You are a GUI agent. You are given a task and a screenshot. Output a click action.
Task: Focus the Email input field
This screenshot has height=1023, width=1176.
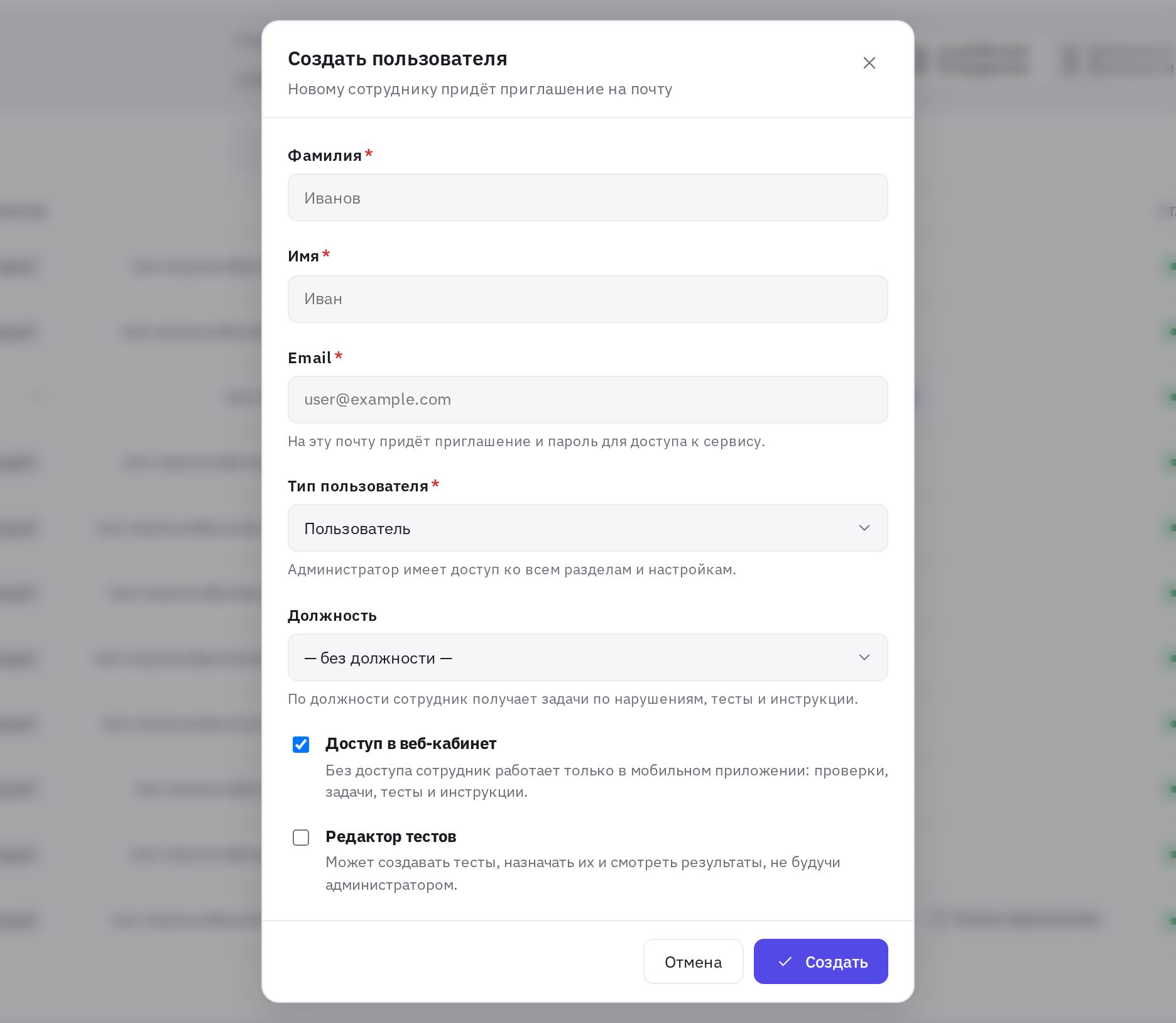point(587,400)
